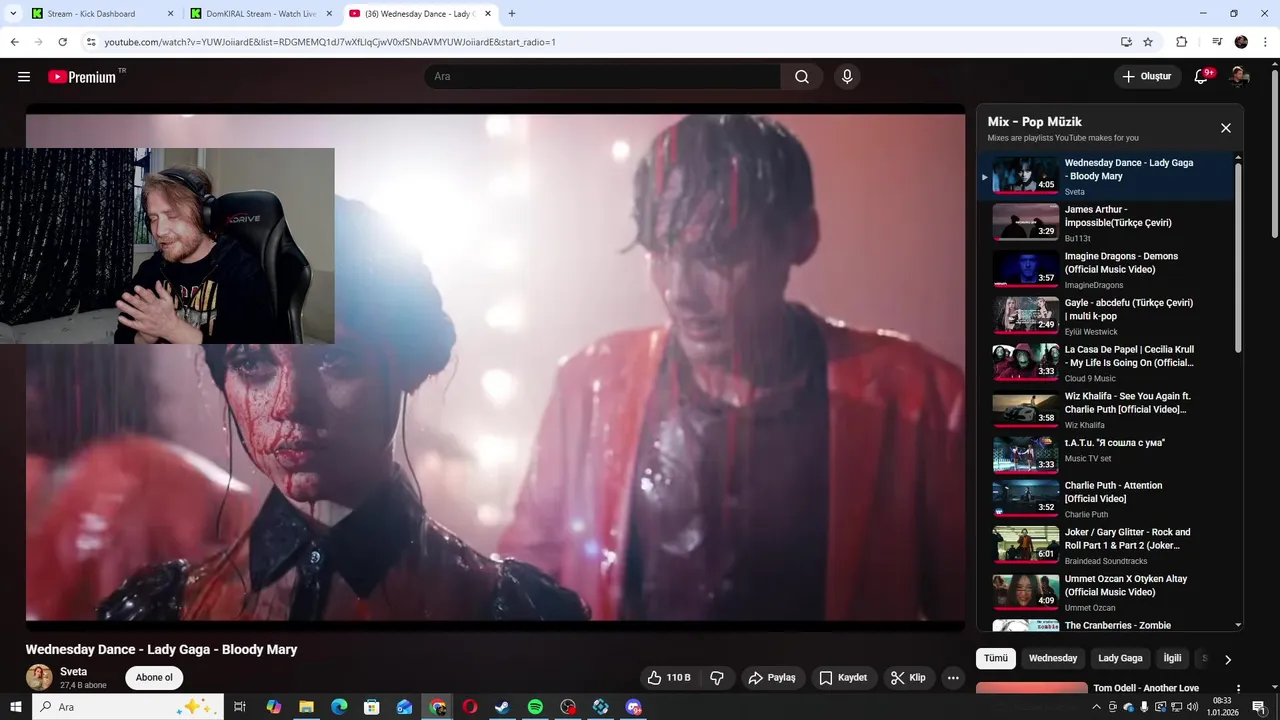Viewport: 1280px width, 720px height.
Task: Click the playlist panel scrollbar
Action: 1238,258
